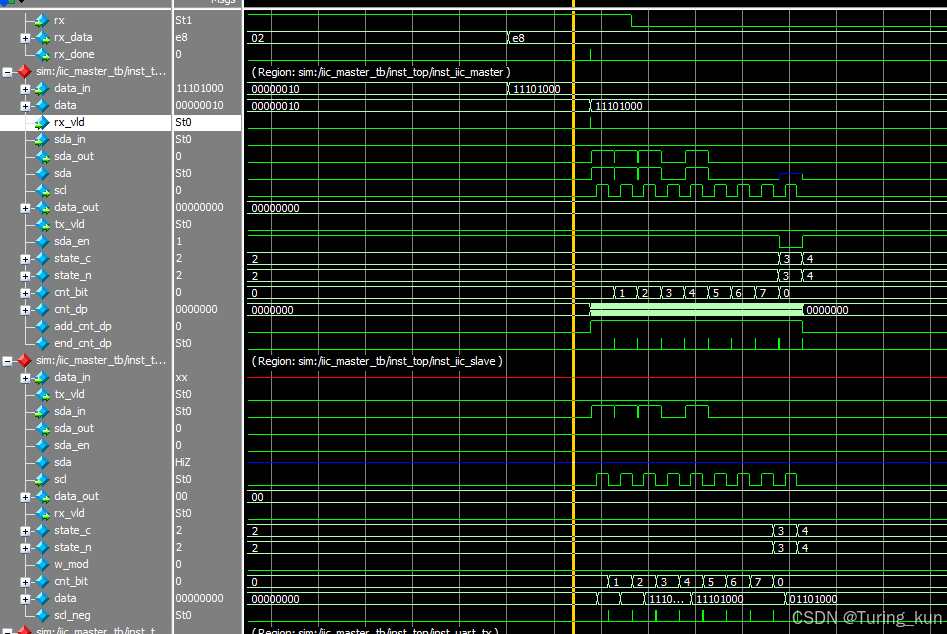Click slave sda_en signal icon

tap(42, 445)
